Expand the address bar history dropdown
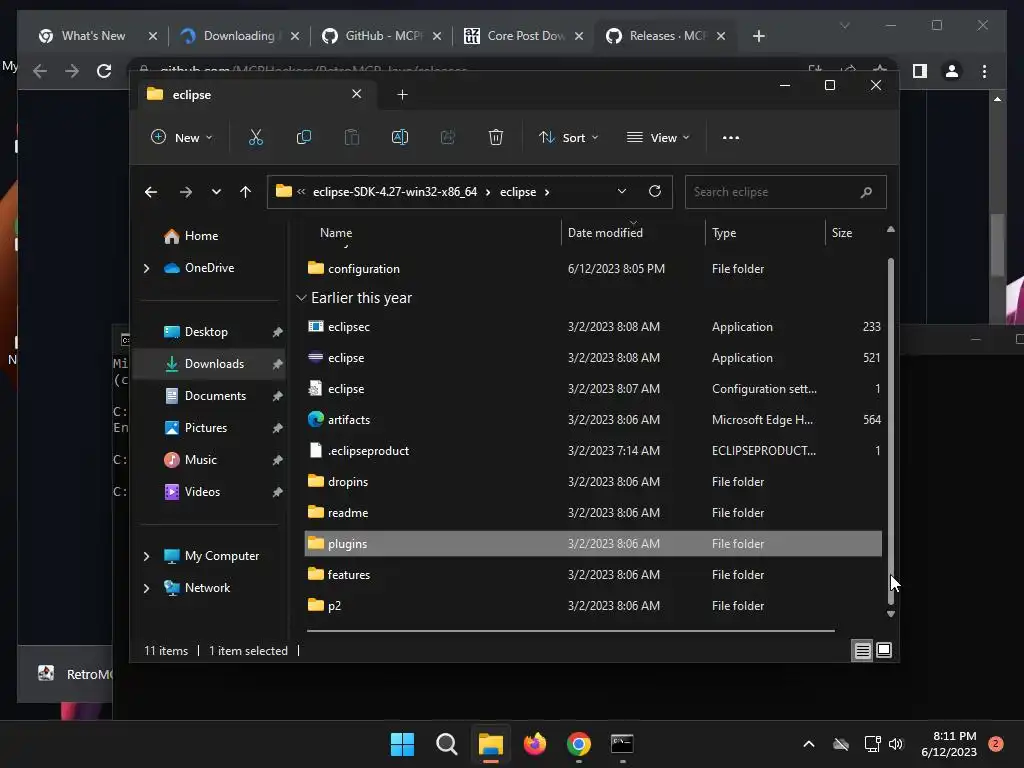The width and height of the screenshot is (1024, 768). 622,191
